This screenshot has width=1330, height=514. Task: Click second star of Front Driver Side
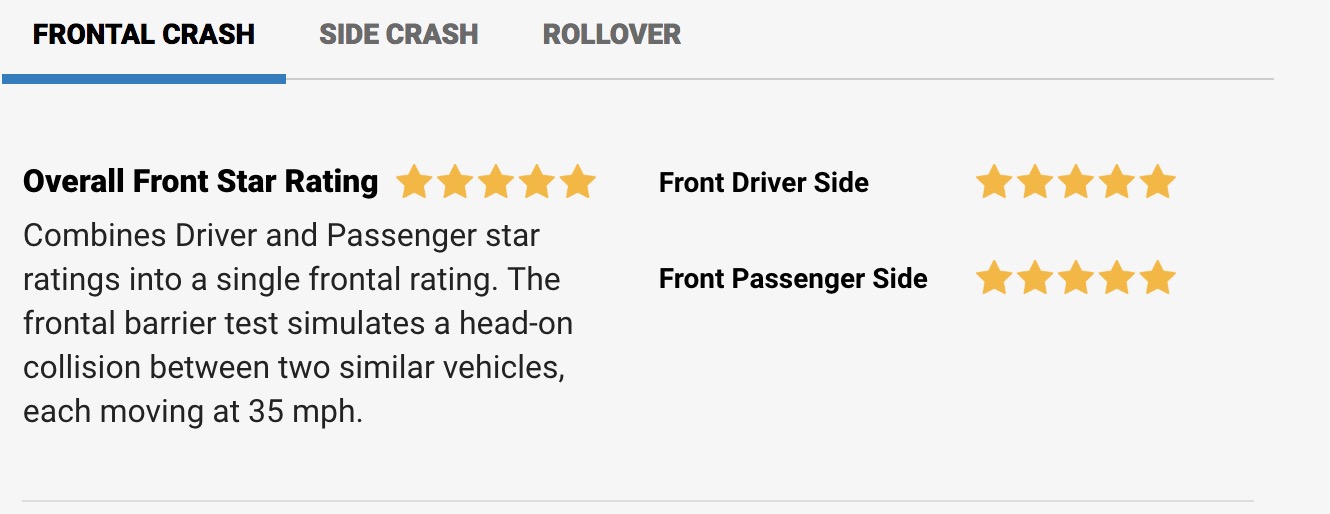[1035, 183]
